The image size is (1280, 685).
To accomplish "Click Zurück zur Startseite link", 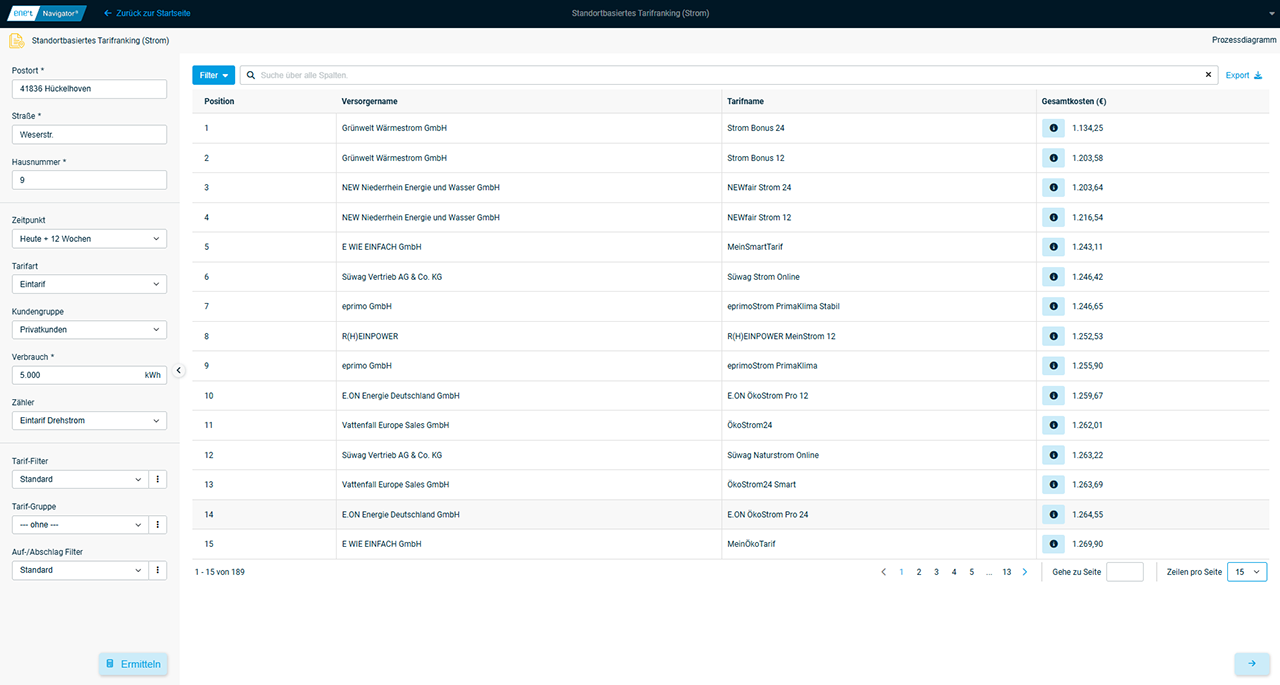I will click(147, 13).
